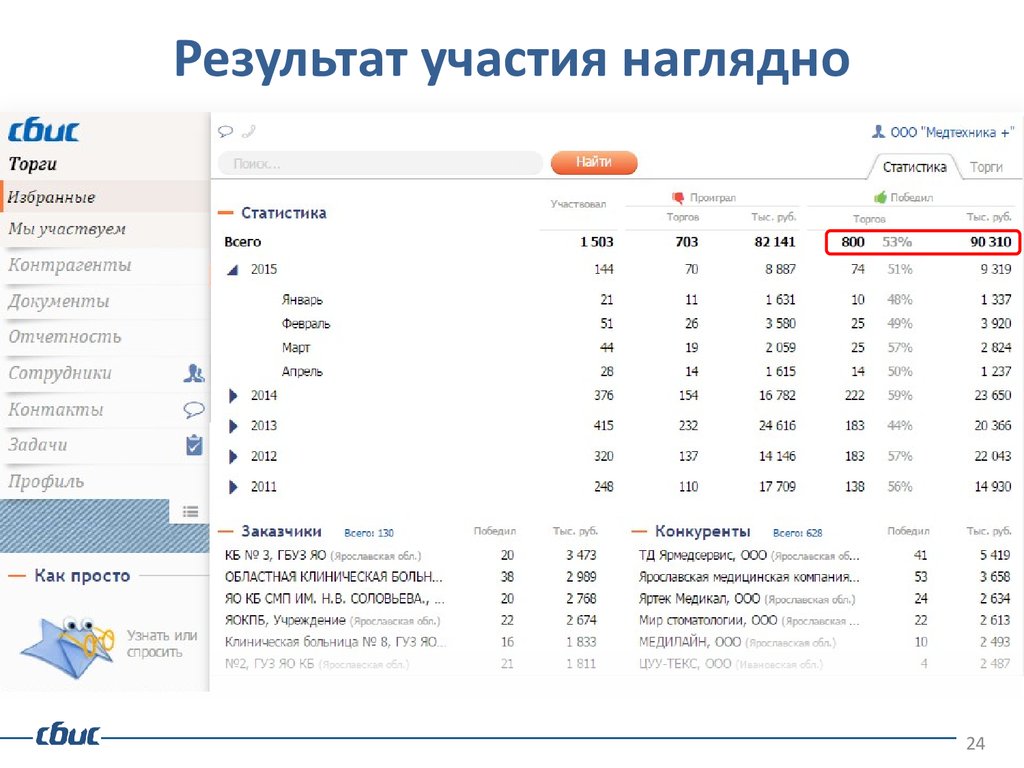Click the paper bird mascot helper icon
The height and width of the screenshot is (768, 1024).
point(65,640)
